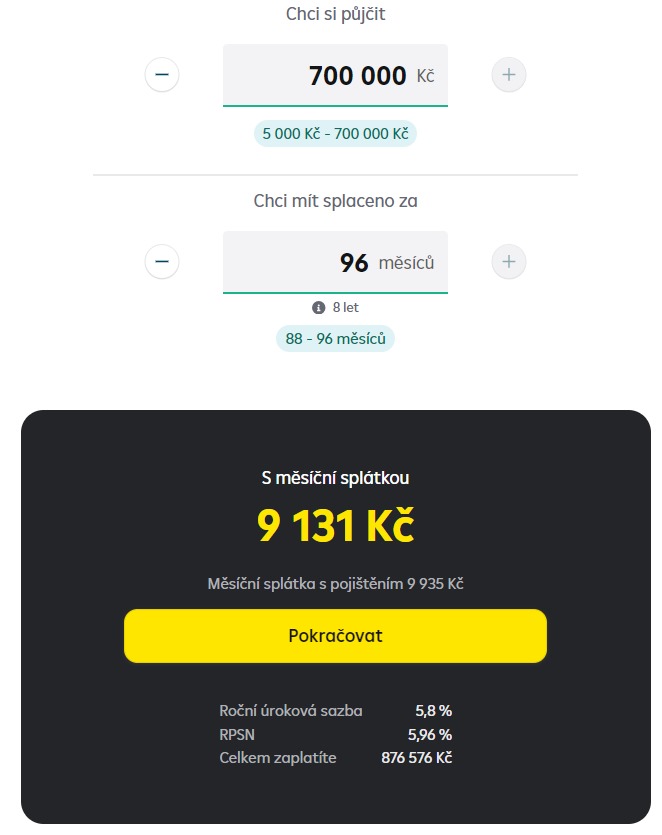Increase the loan amount with plus button

[509, 75]
